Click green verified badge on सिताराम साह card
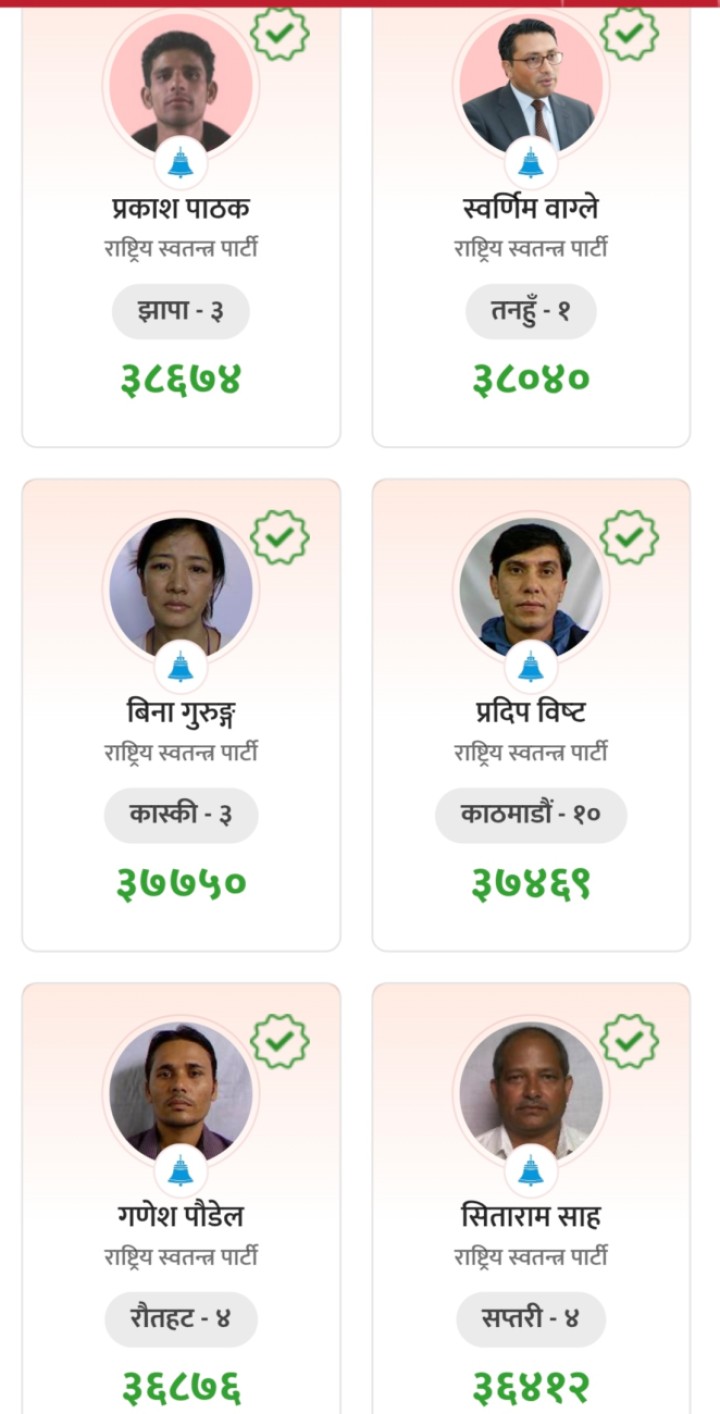Image resolution: width=720 pixels, height=1414 pixels. click(x=629, y=1041)
